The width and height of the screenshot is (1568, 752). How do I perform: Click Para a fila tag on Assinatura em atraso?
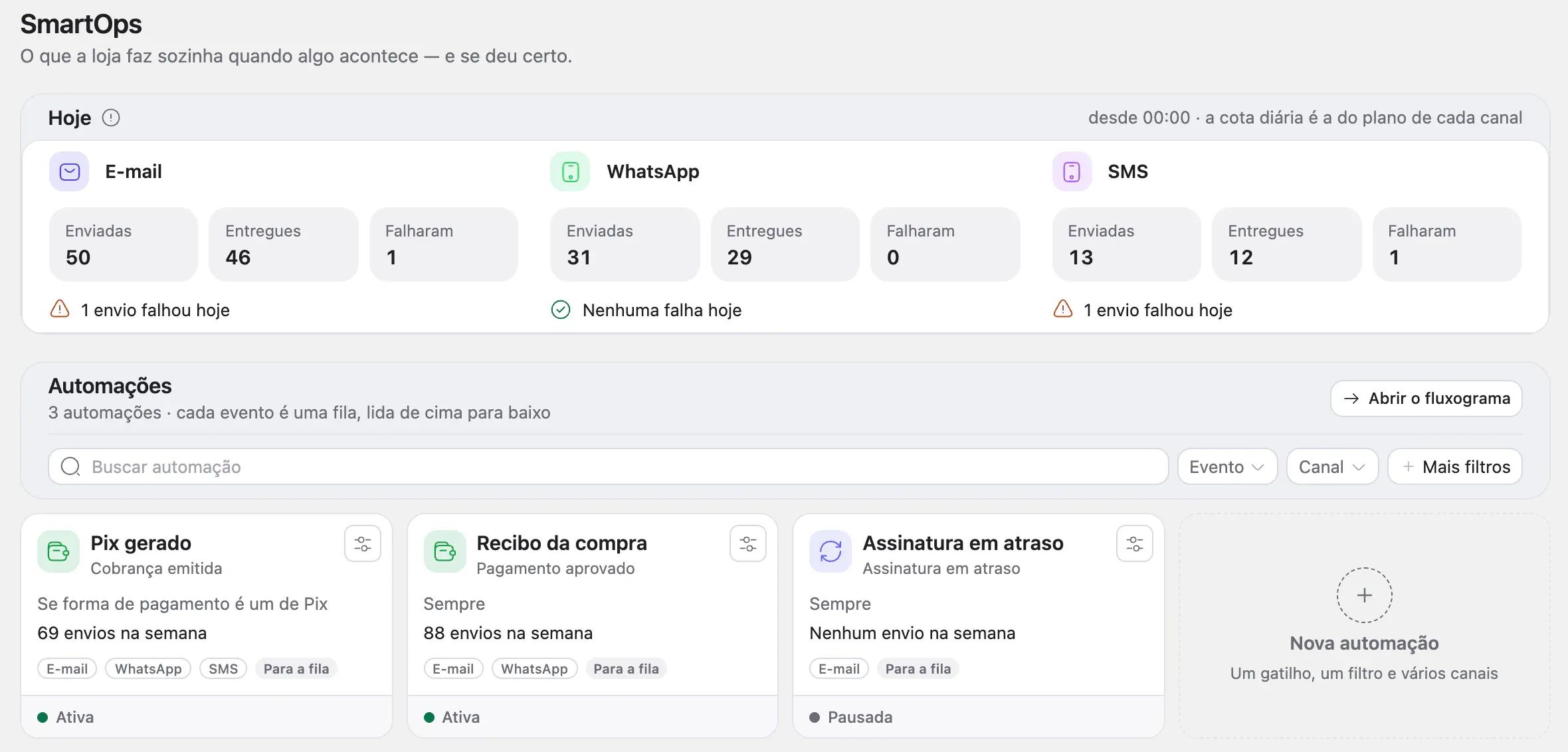coord(918,669)
